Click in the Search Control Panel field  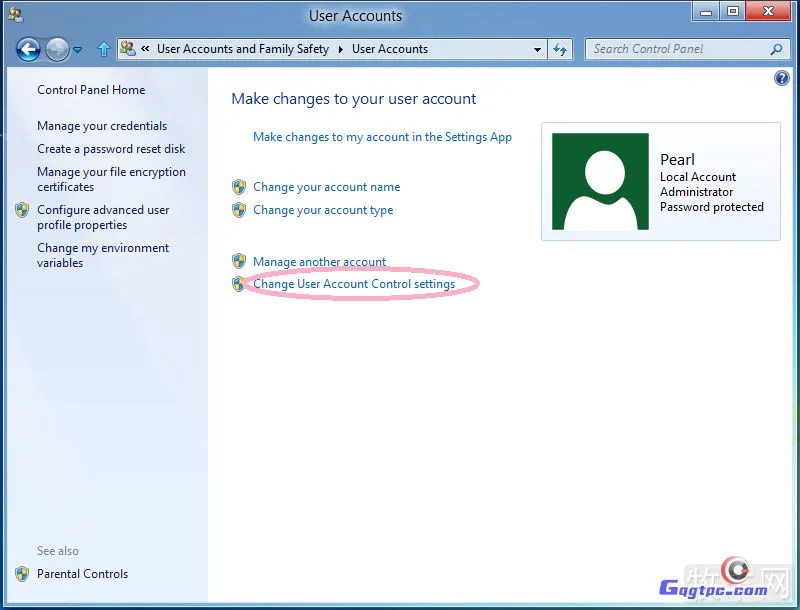pyautogui.click(x=676, y=49)
